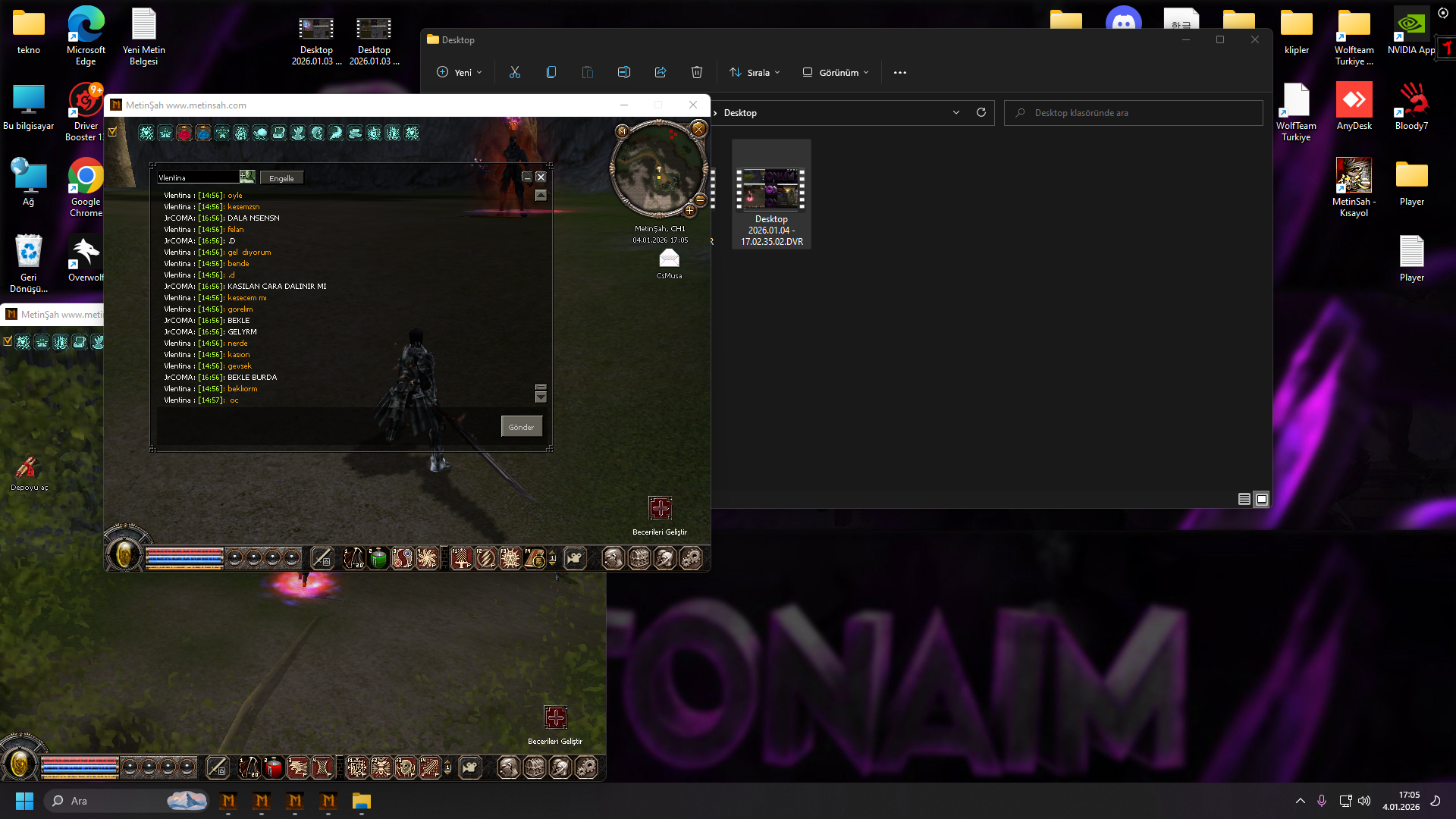This screenshot has height=819, width=1456.
Task: Open the inventory chest in front game taskbar
Action: (639, 559)
